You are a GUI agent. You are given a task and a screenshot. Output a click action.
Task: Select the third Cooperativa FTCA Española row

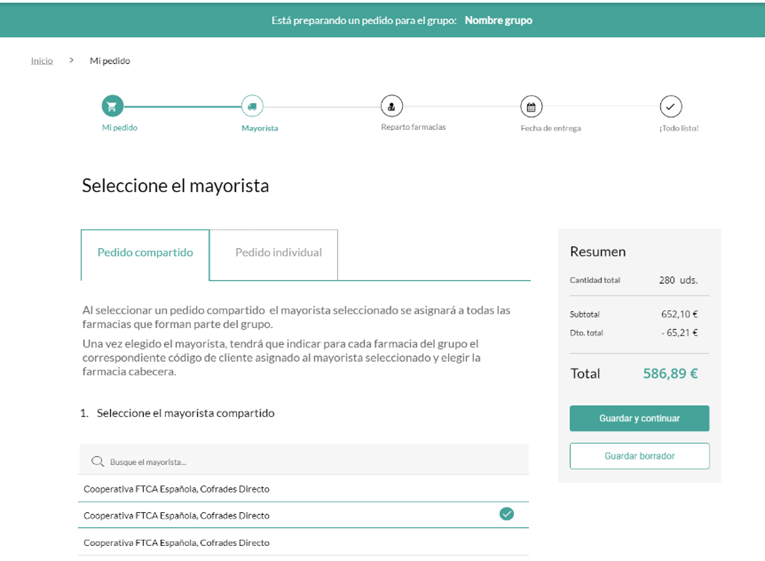tap(303, 542)
